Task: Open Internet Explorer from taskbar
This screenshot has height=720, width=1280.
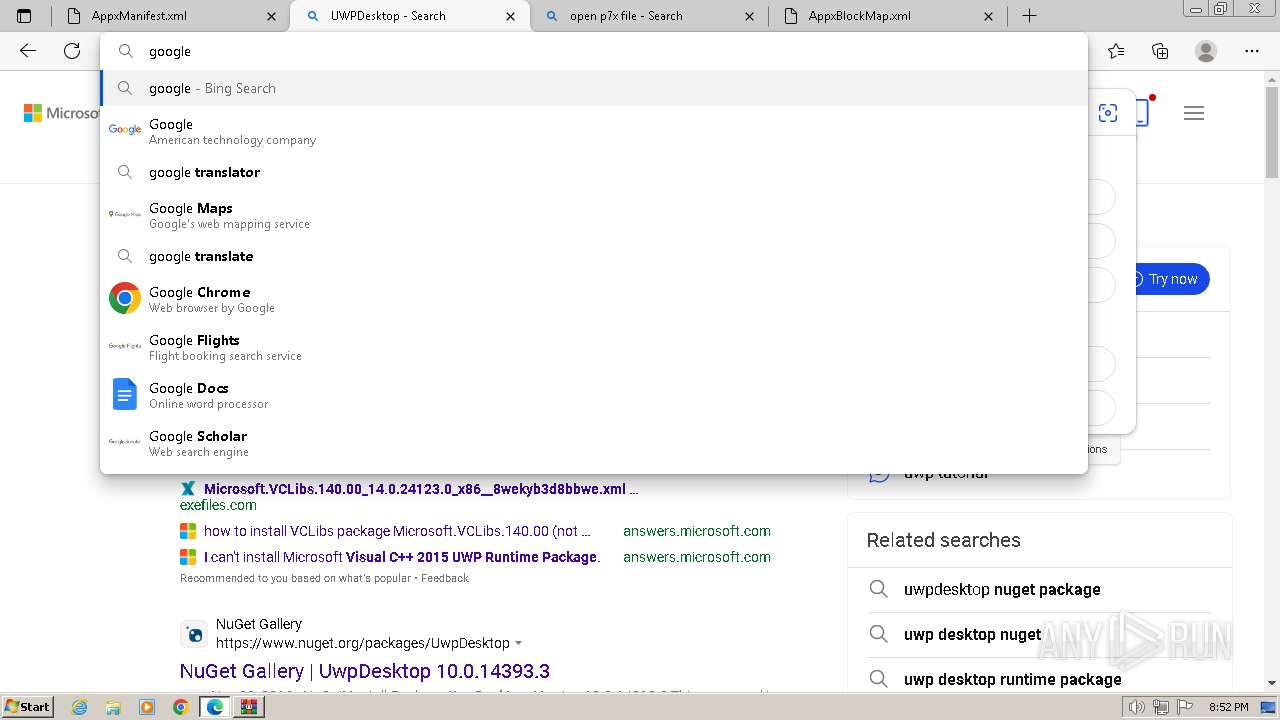Action: click(x=80, y=707)
